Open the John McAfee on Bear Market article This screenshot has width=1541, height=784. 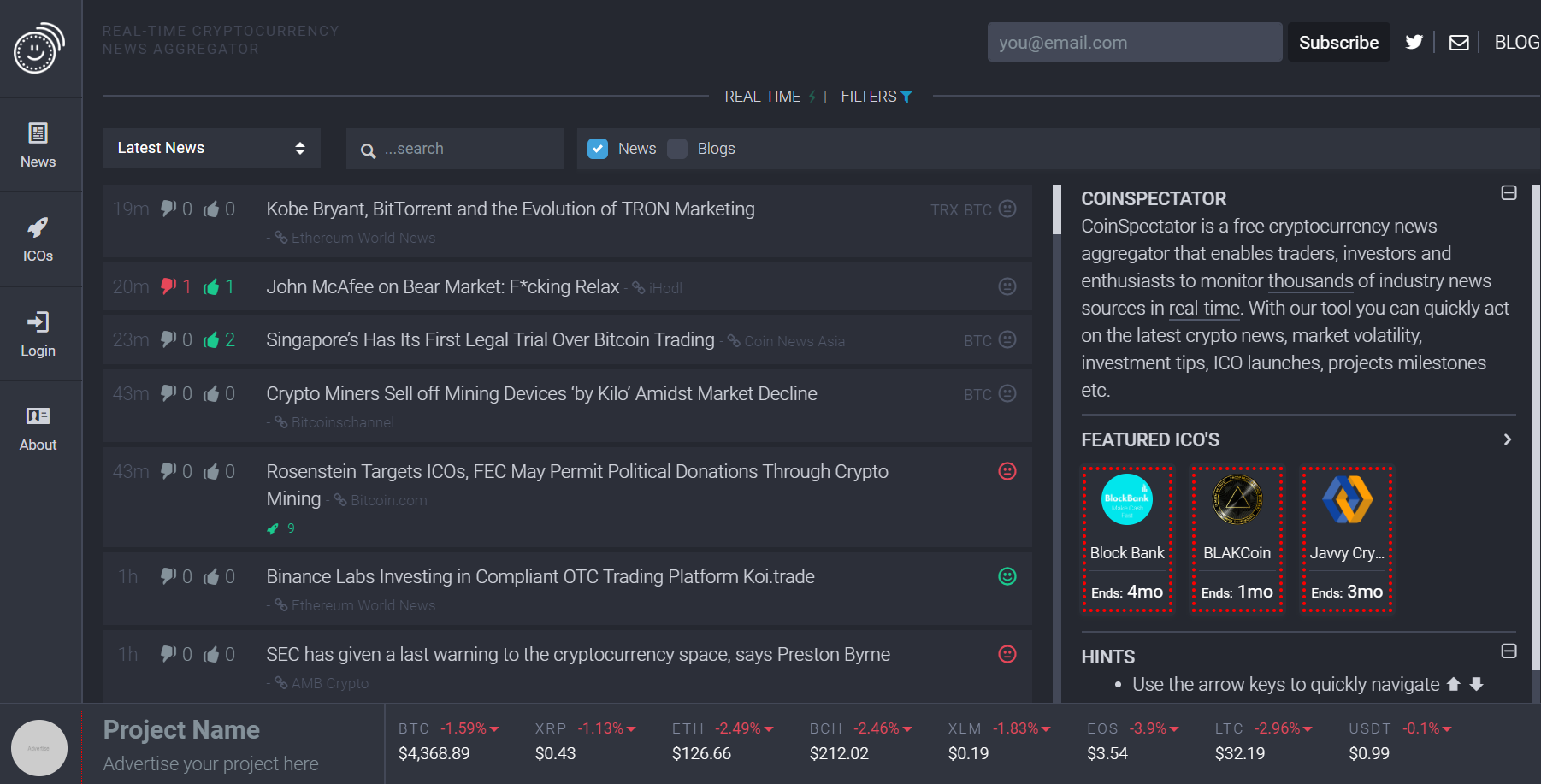[442, 286]
